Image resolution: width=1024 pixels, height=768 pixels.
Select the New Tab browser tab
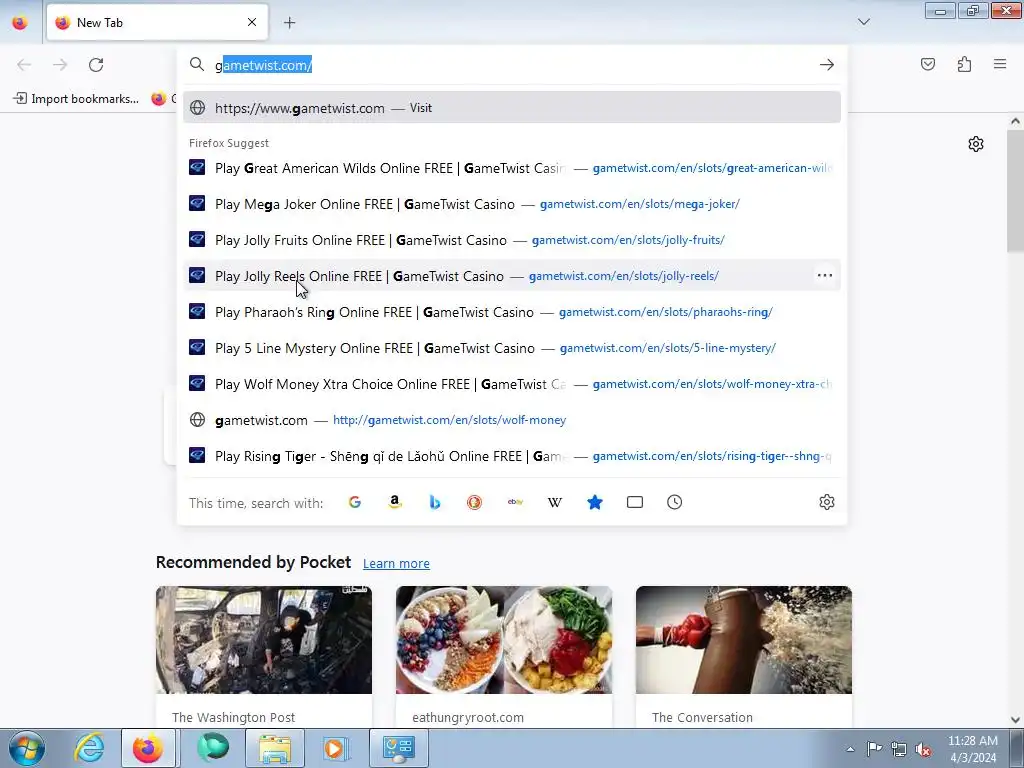(x=157, y=23)
